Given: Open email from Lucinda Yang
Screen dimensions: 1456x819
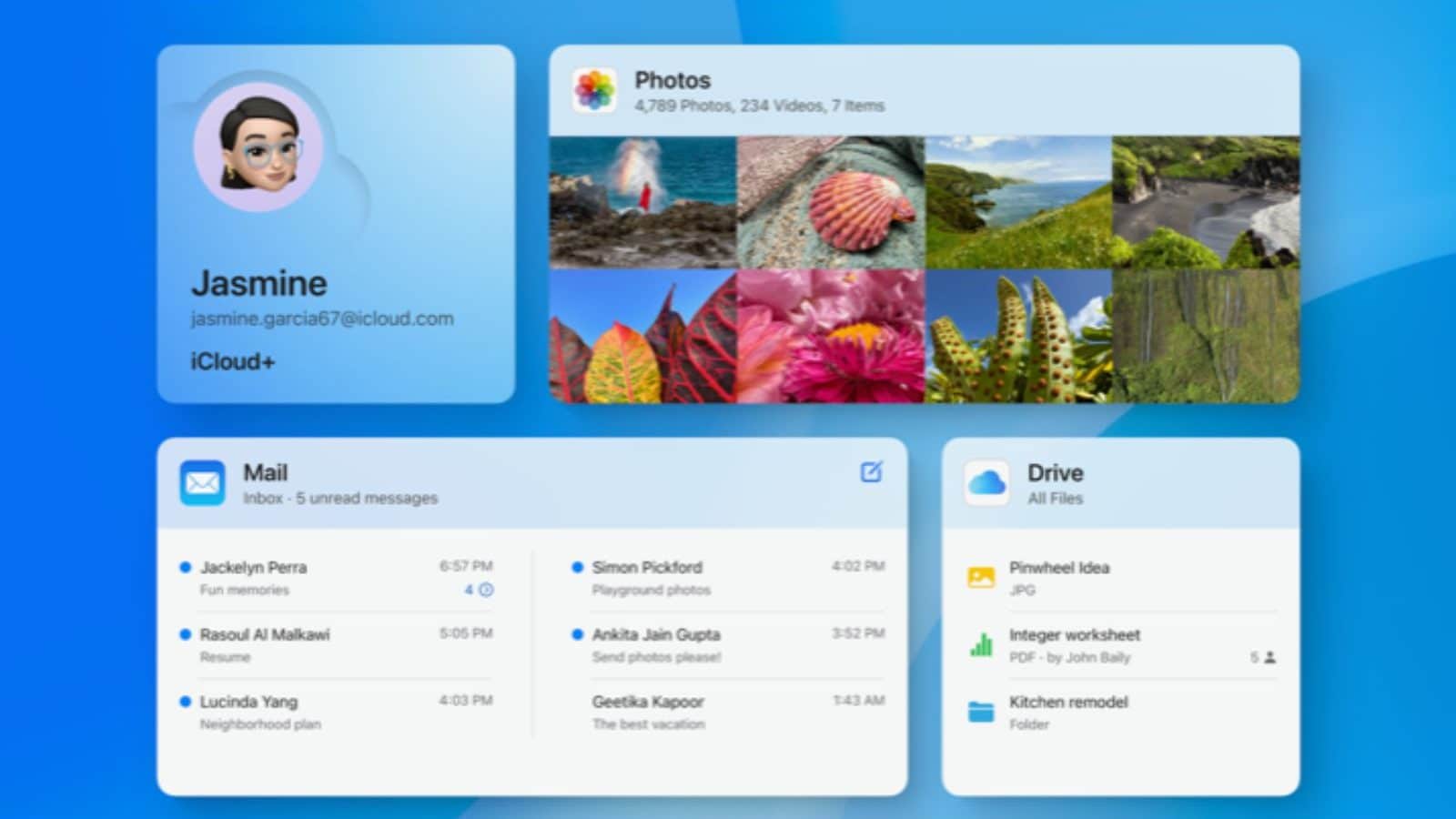Looking at the screenshot, I should click(x=337, y=713).
